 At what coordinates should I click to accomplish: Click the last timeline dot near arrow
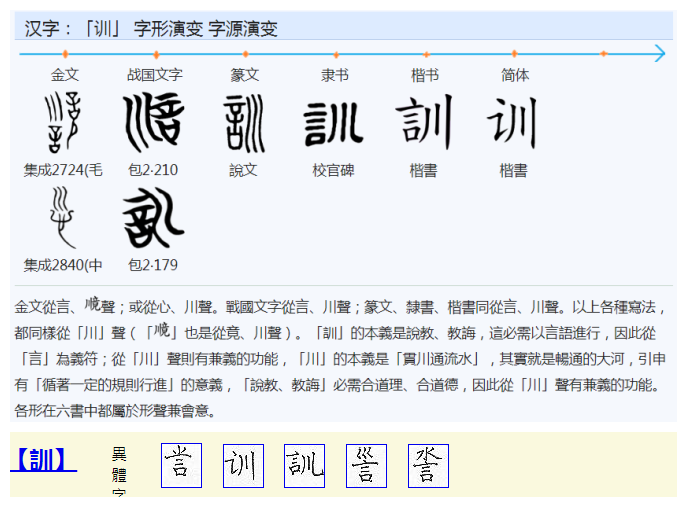(x=603, y=53)
